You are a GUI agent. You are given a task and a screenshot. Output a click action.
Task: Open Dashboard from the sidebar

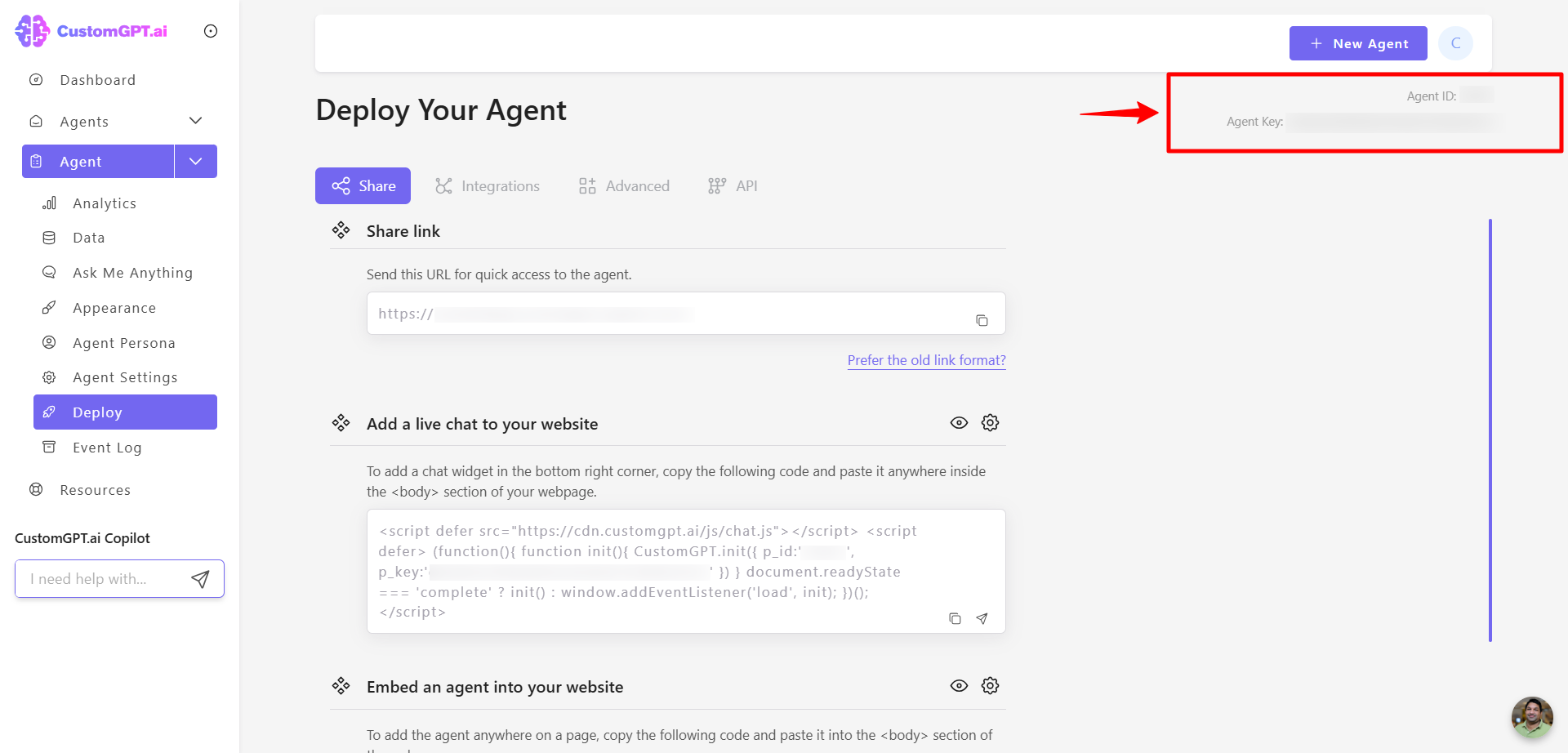click(x=97, y=80)
